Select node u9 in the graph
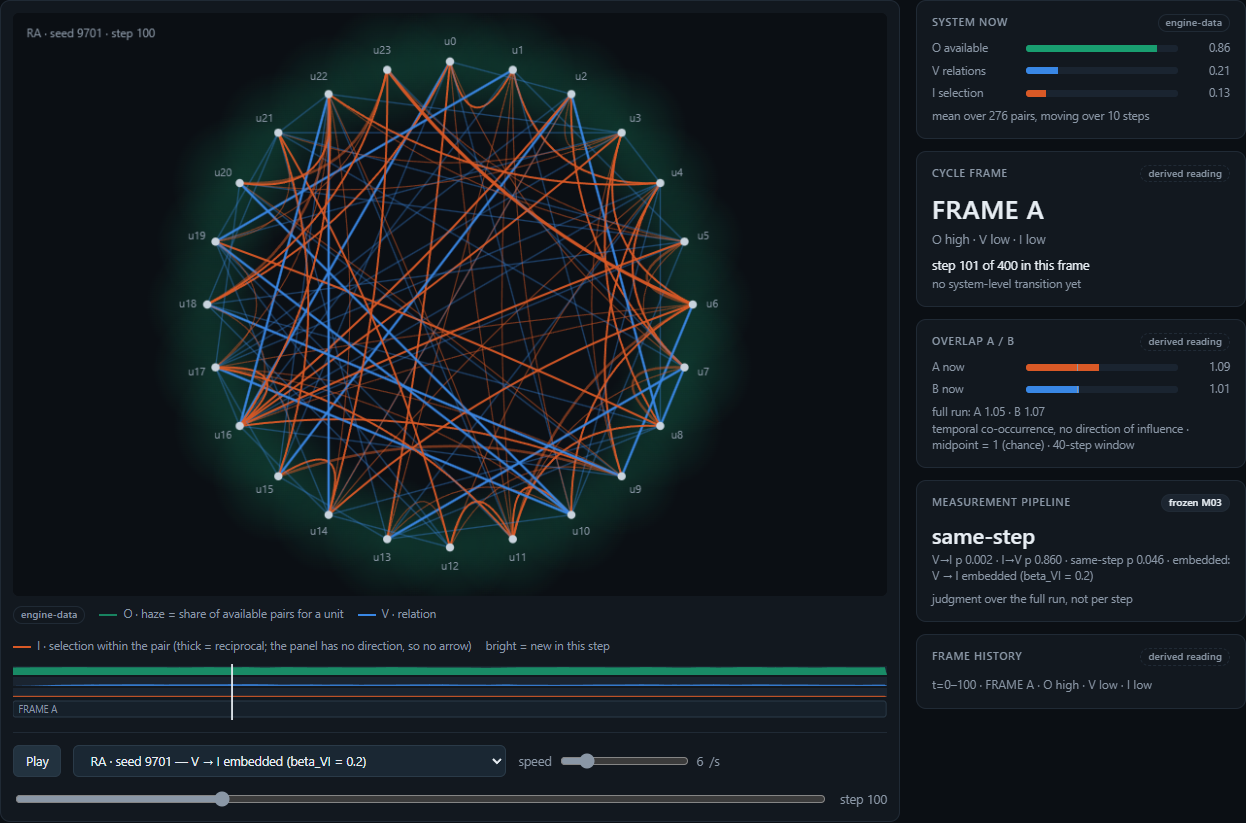This screenshot has width=1246, height=823. 622,476
